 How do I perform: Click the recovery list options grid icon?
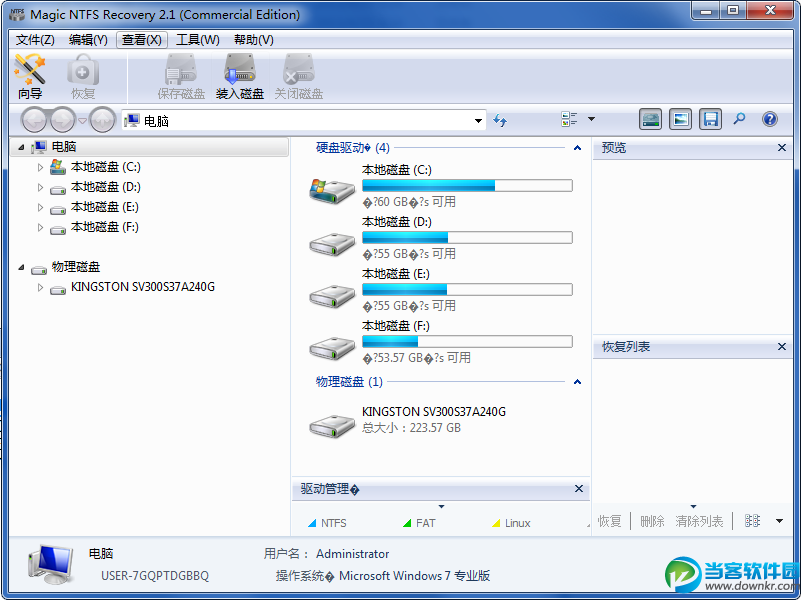(x=752, y=521)
